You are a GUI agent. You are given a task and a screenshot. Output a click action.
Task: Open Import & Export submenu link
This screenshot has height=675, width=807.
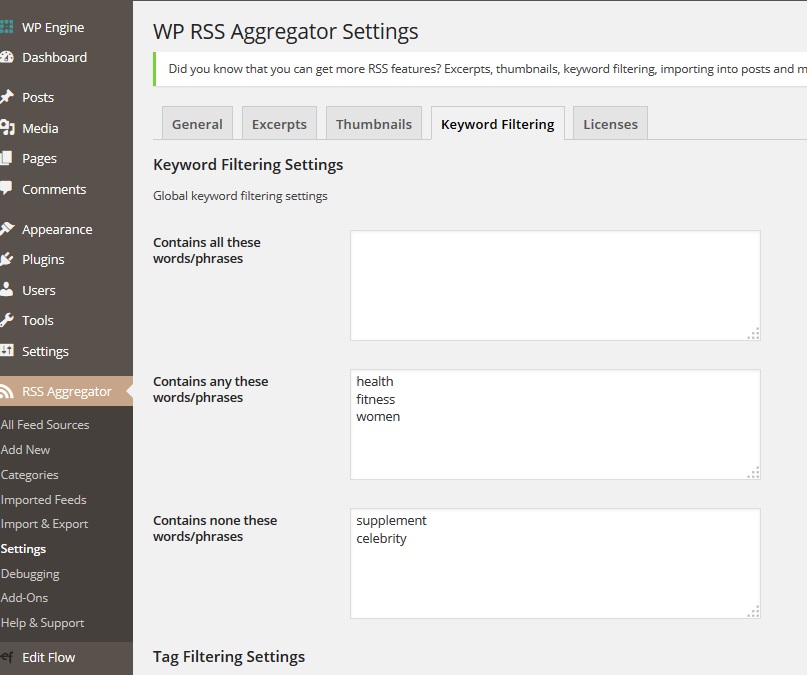click(x=45, y=524)
